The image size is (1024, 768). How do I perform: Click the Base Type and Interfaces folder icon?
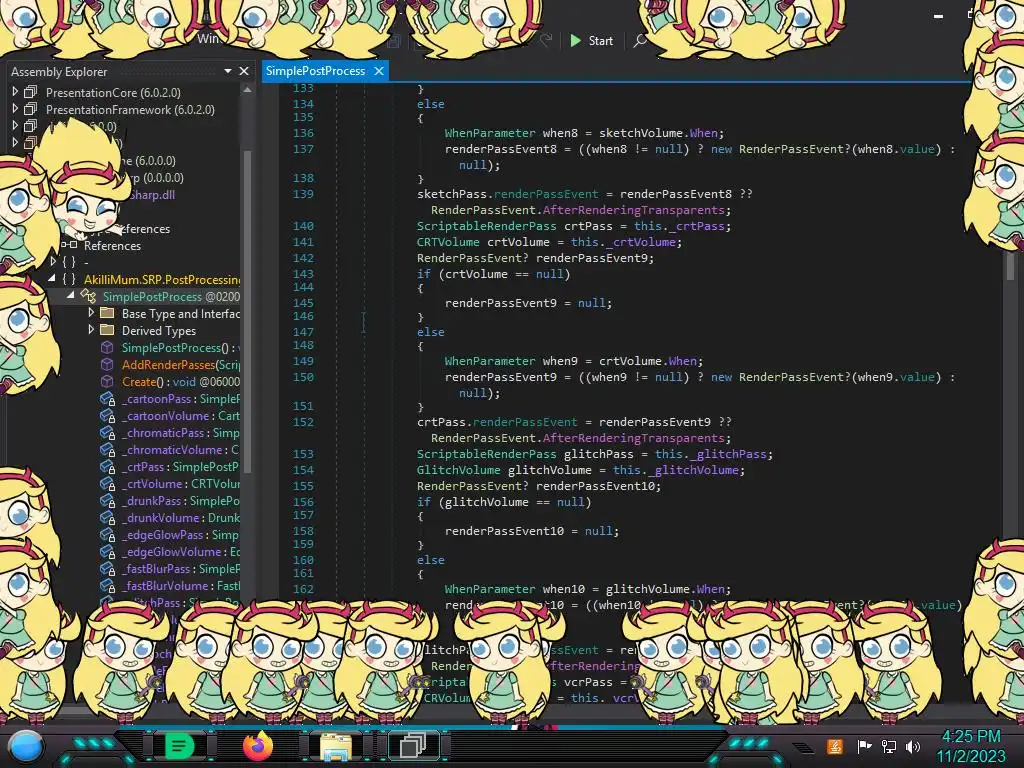(x=108, y=313)
